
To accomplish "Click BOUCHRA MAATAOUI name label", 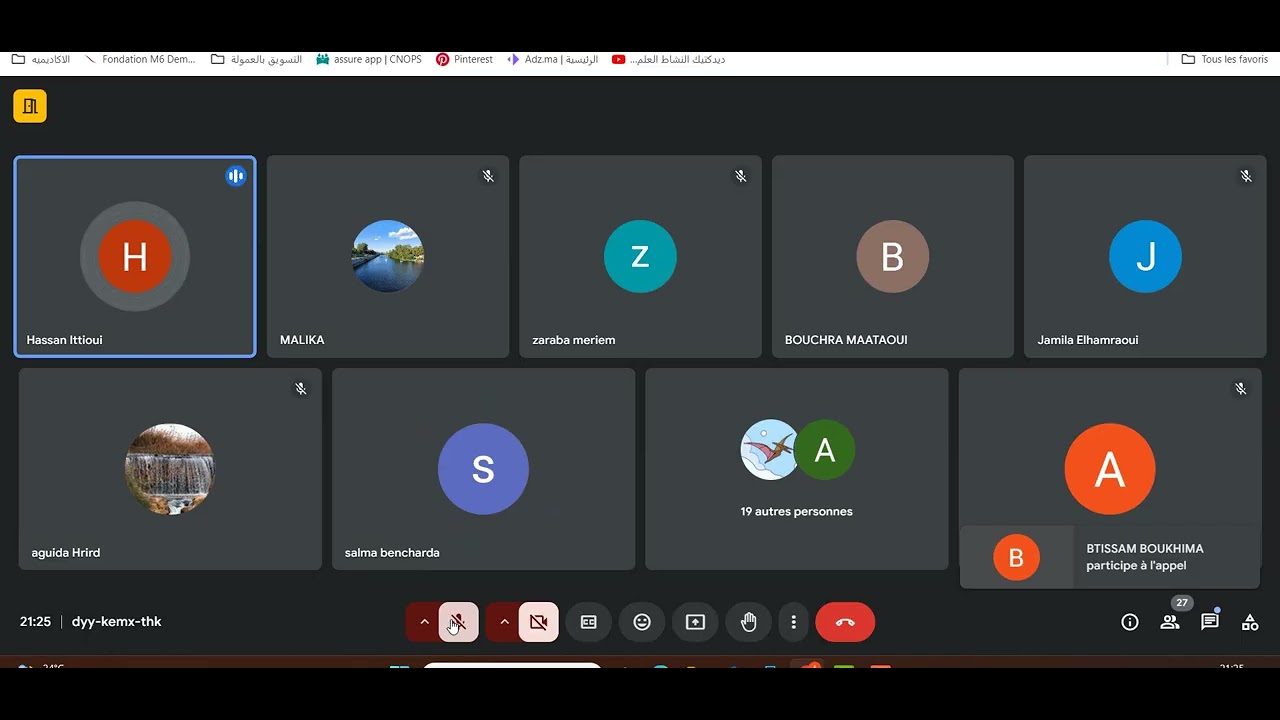I will 846,340.
